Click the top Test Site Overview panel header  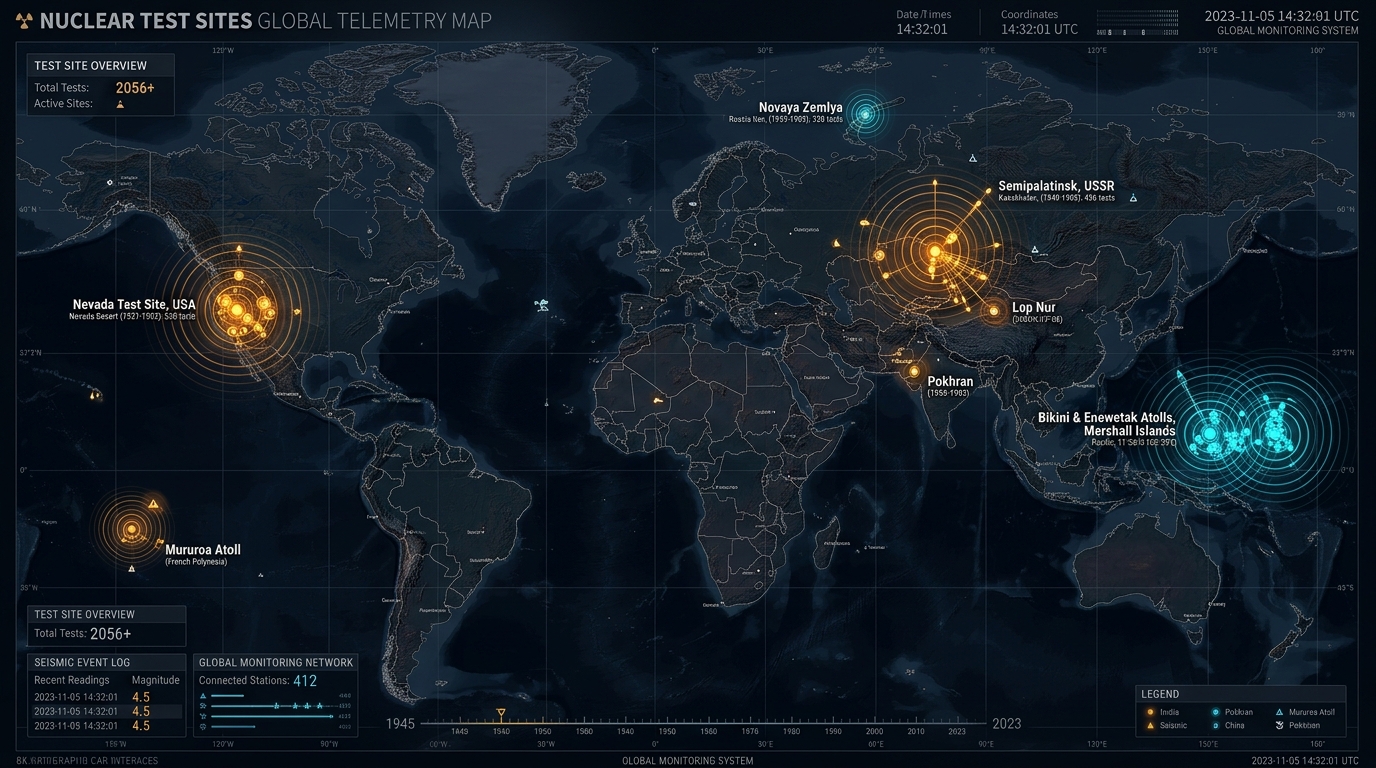pos(100,65)
